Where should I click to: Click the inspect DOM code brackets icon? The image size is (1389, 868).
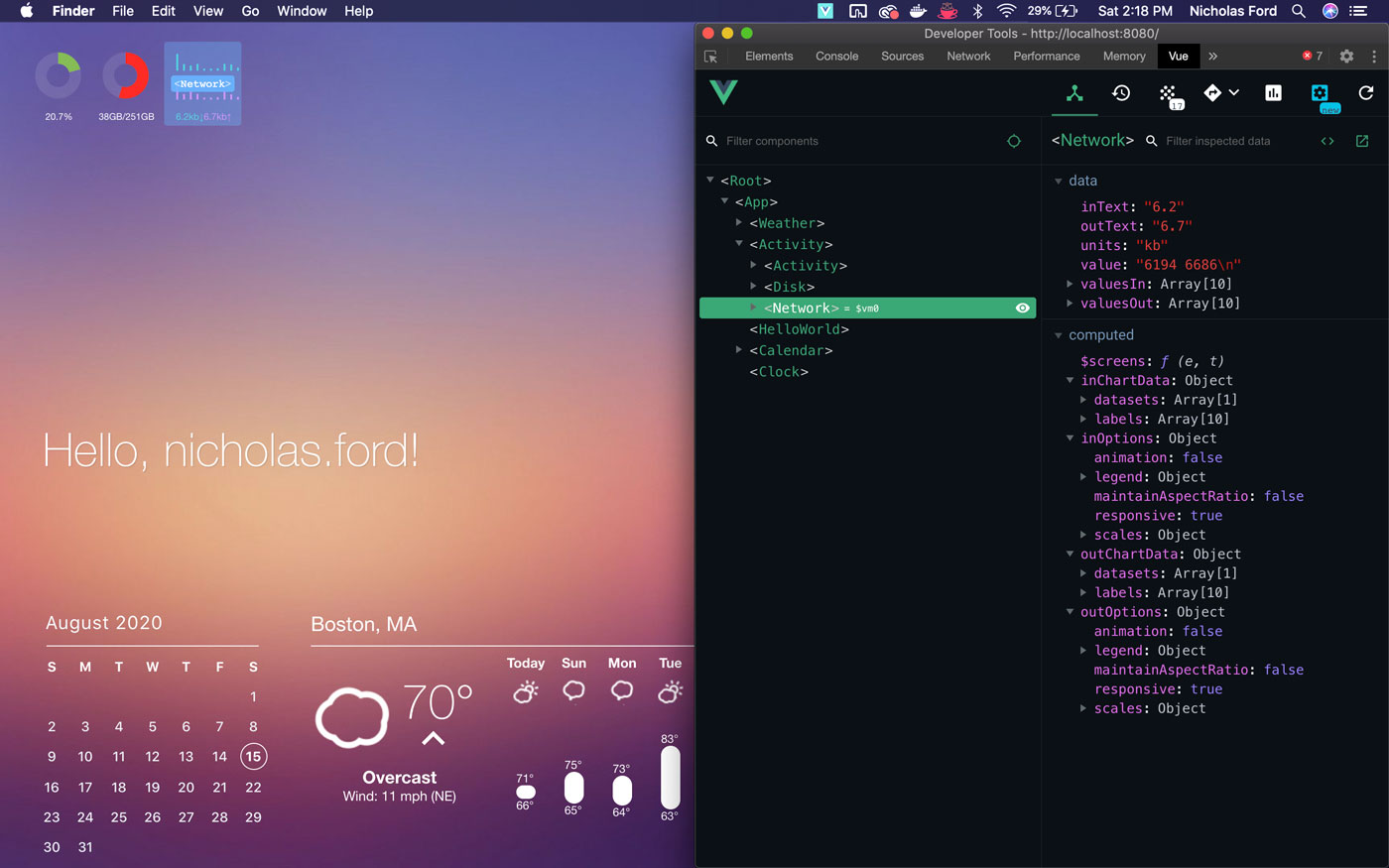[x=1327, y=141]
